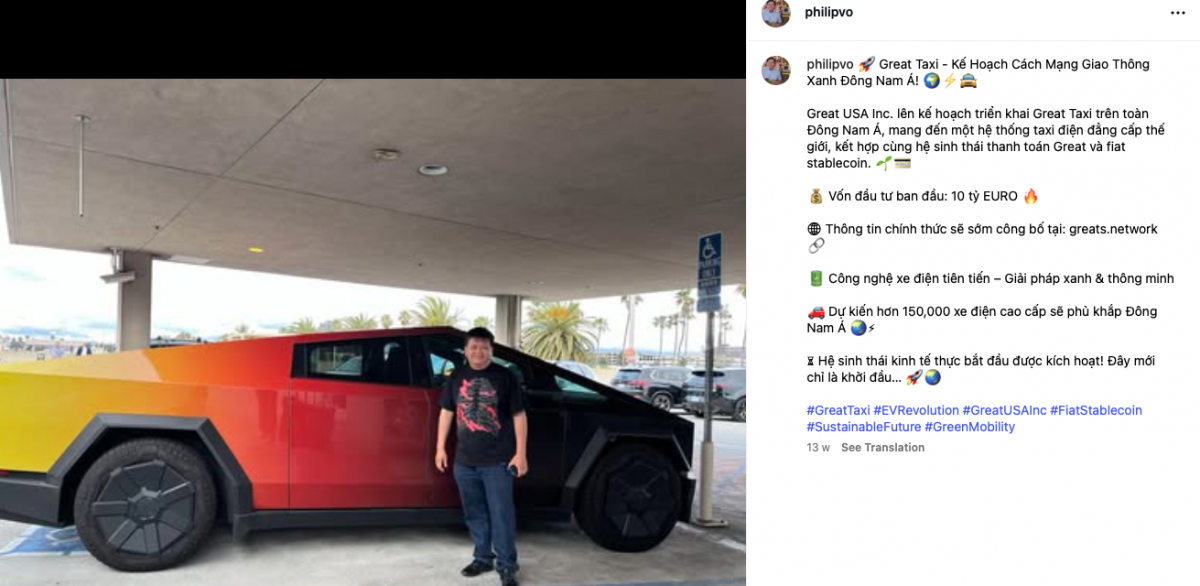Open the #GreenMobility hashtag
Screen dimensions: 1200x586
969,427
